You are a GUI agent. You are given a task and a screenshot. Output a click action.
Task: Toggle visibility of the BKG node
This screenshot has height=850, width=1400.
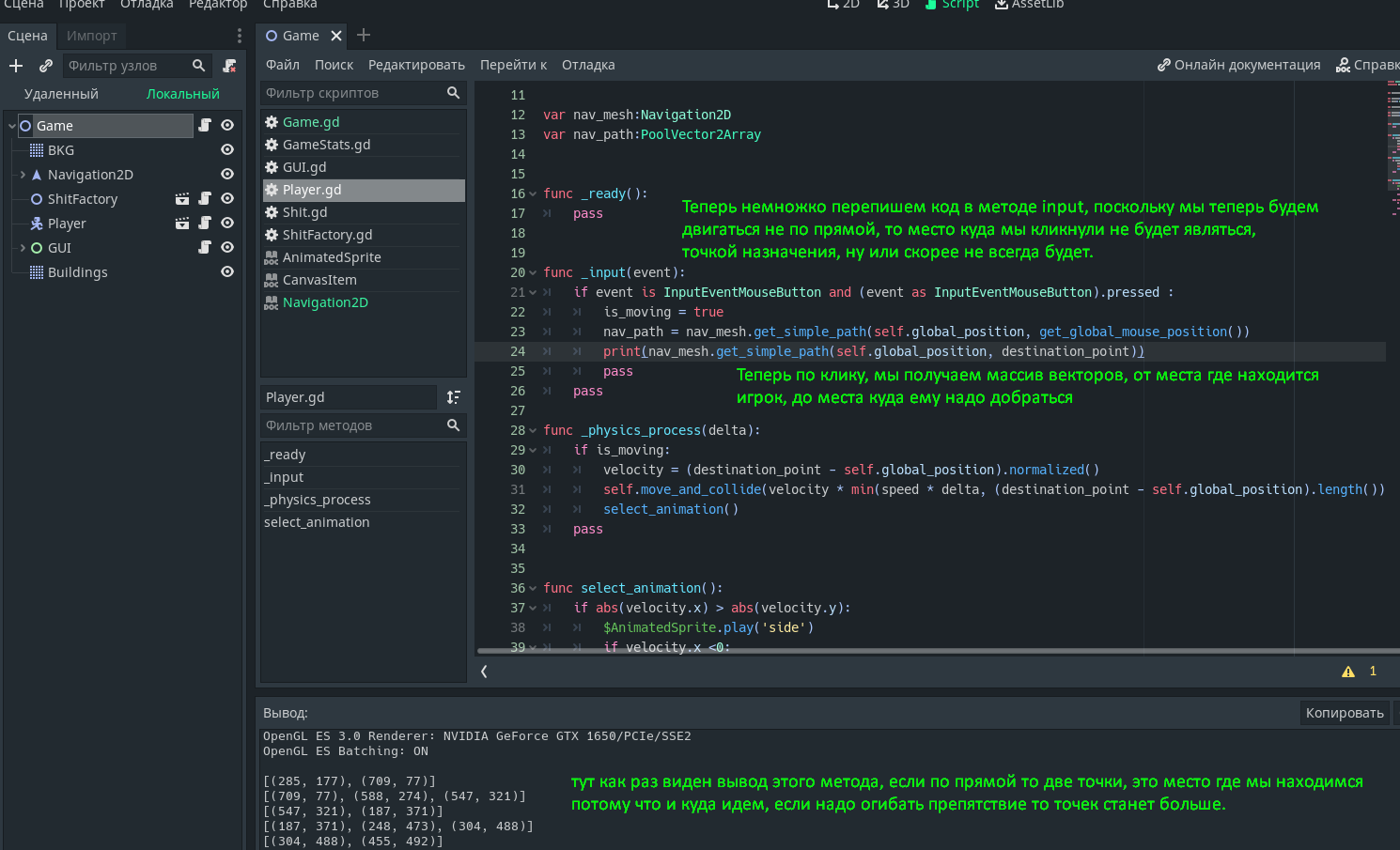tap(227, 150)
